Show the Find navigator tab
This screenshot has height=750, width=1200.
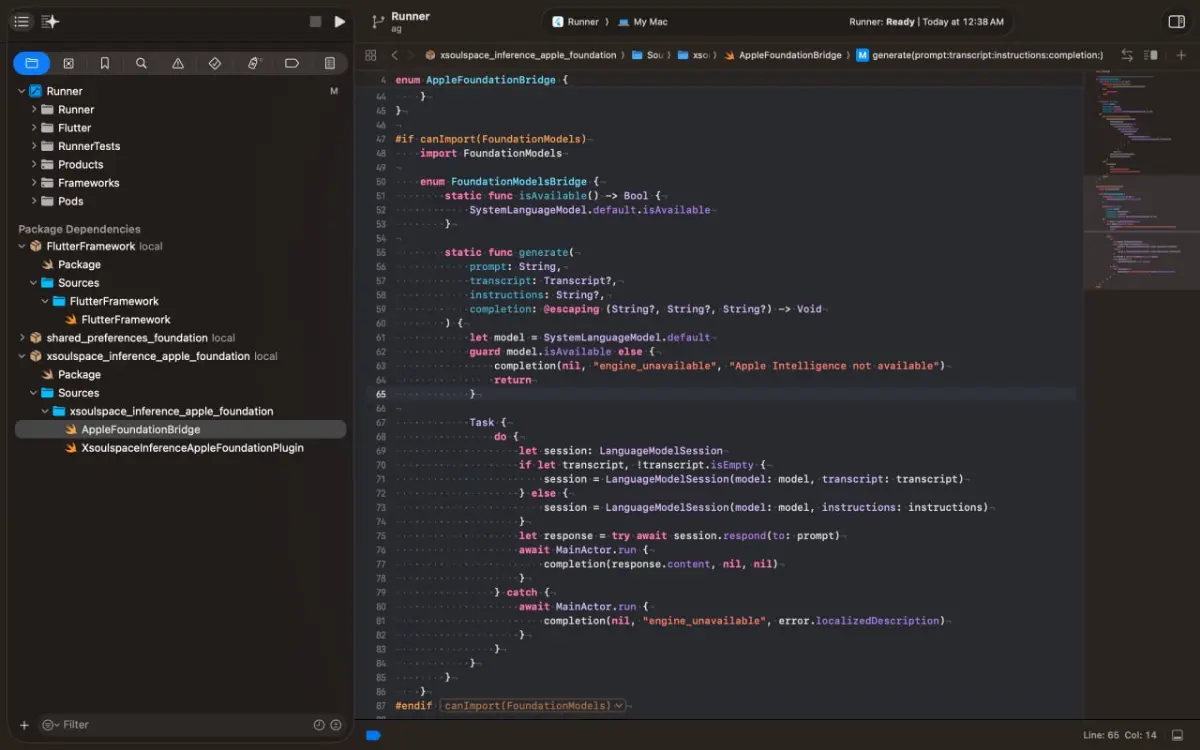coord(141,63)
